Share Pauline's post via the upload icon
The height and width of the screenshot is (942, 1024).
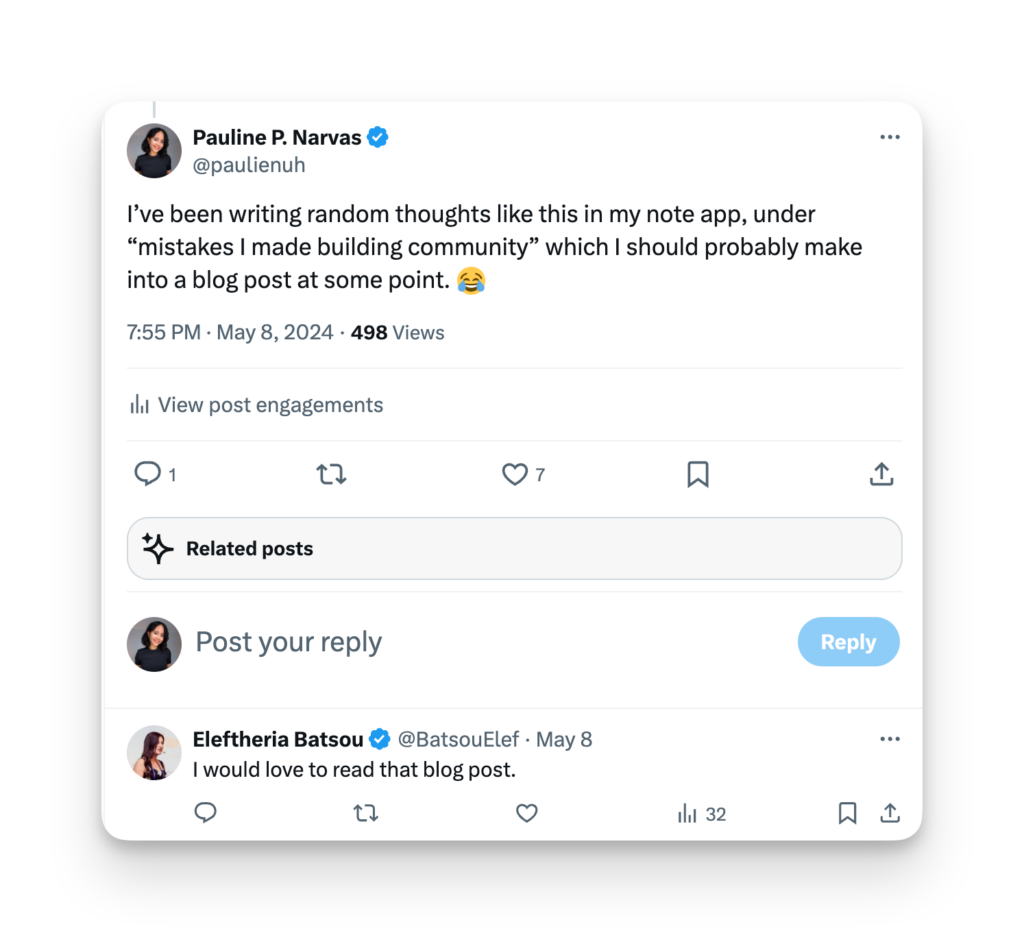pos(881,474)
